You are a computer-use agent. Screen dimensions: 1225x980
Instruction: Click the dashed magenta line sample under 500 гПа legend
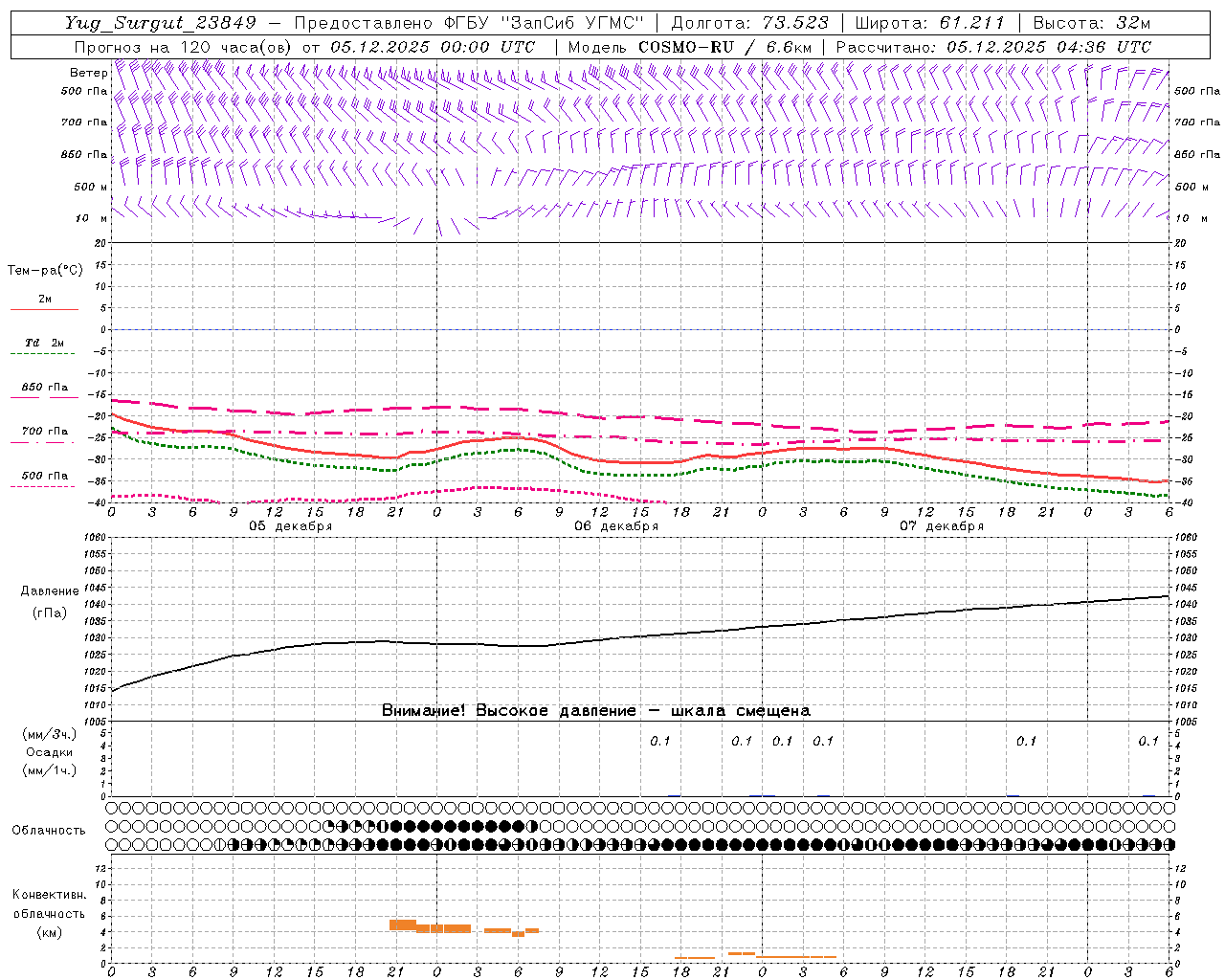tap(42, 487)
